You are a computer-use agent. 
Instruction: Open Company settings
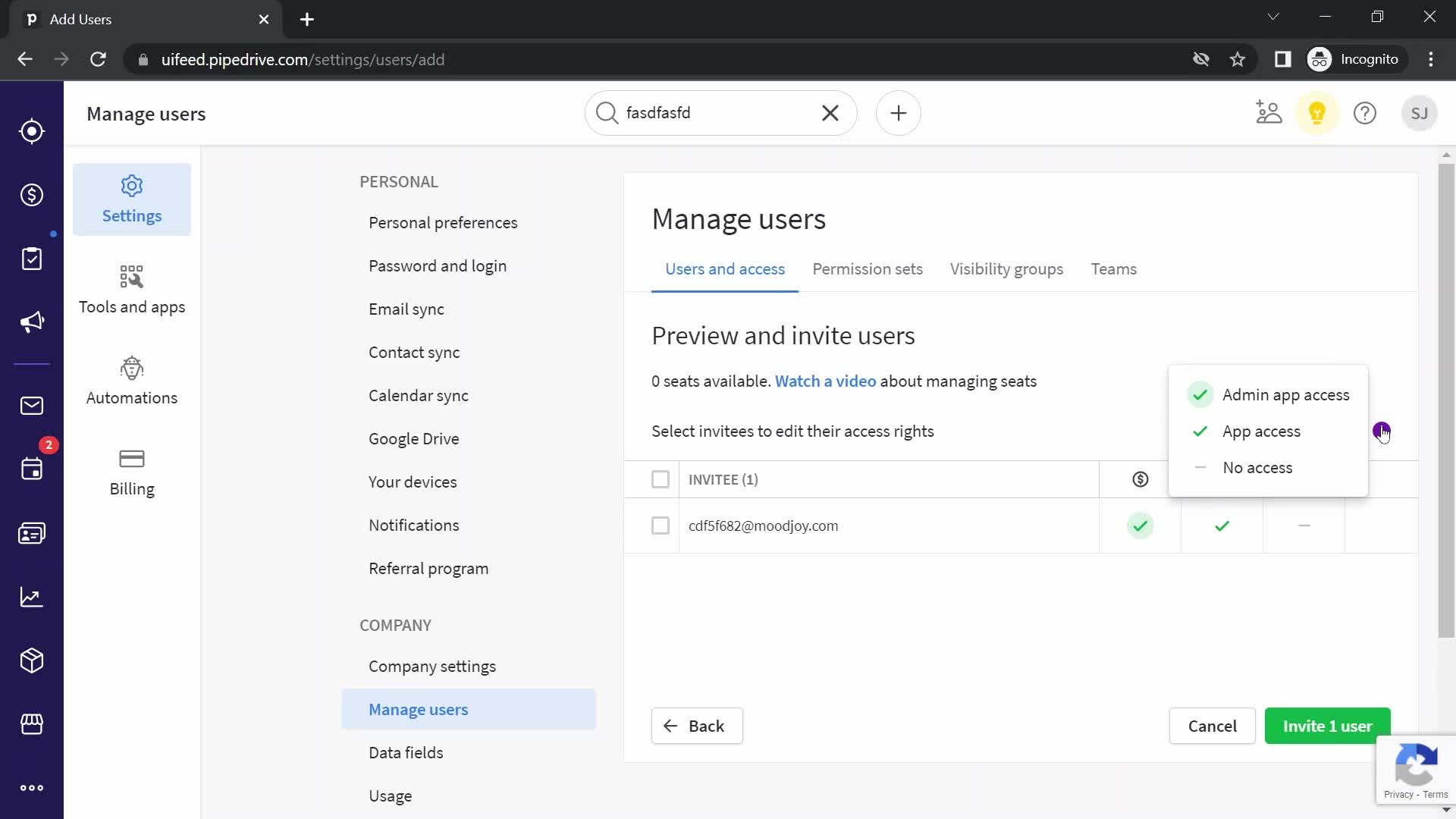(x=432, y=667)
